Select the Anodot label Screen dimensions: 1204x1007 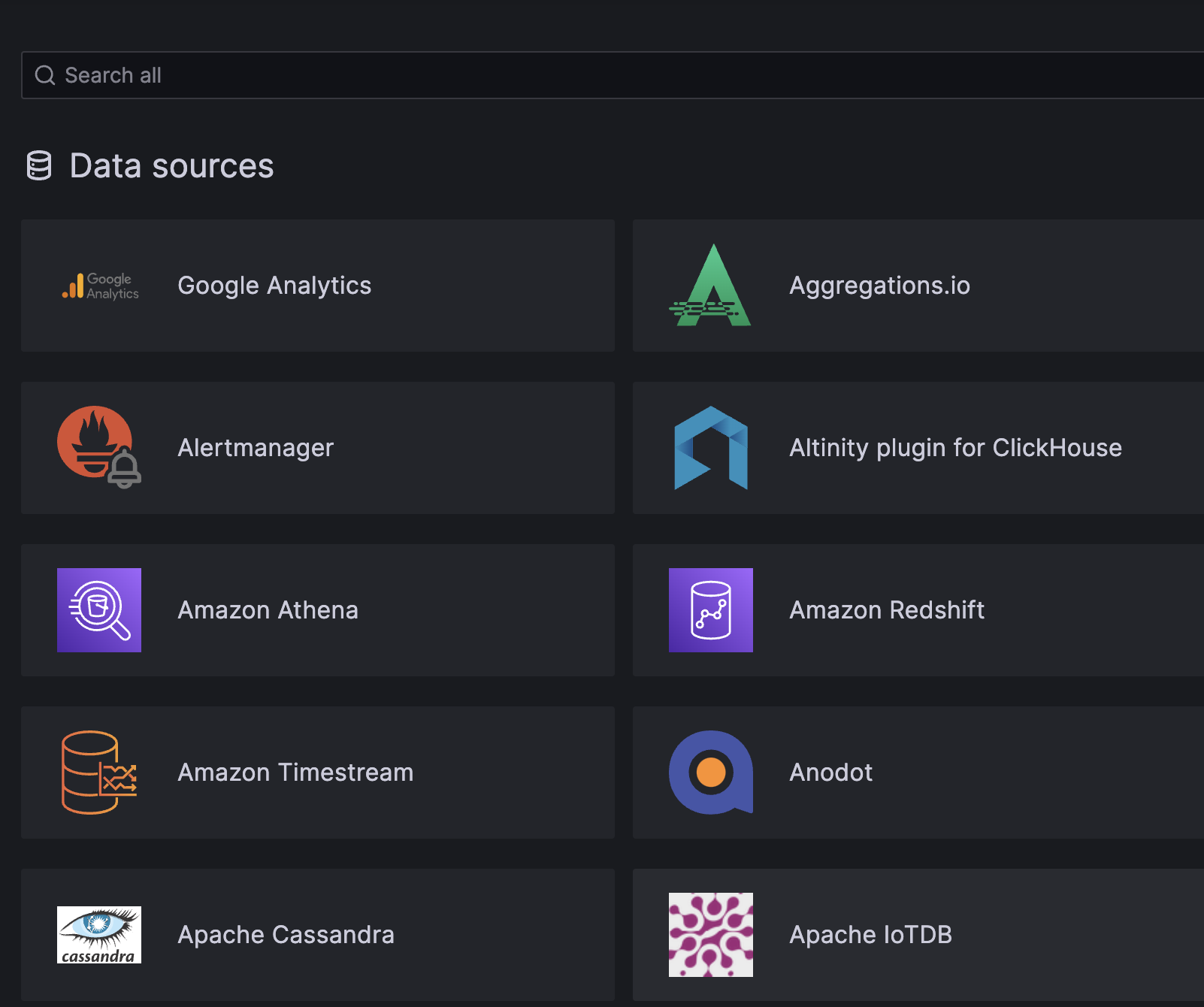831,773
